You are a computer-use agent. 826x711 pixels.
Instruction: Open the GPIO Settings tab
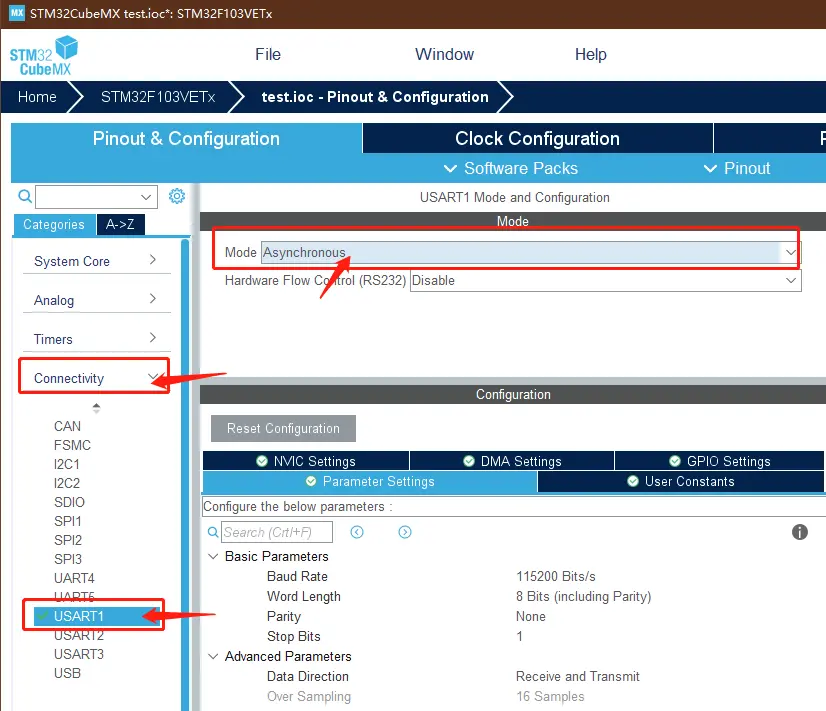(x=720, y=461)
